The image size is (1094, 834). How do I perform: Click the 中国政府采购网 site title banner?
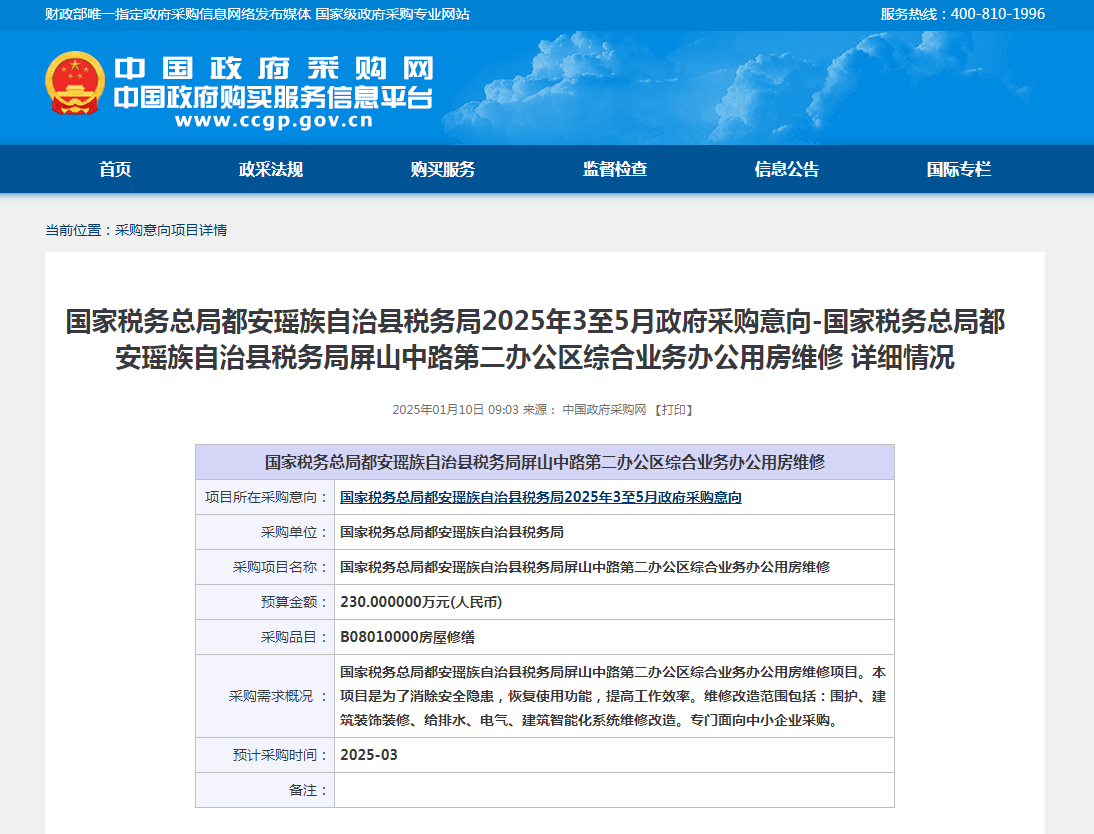click(274, 68)
